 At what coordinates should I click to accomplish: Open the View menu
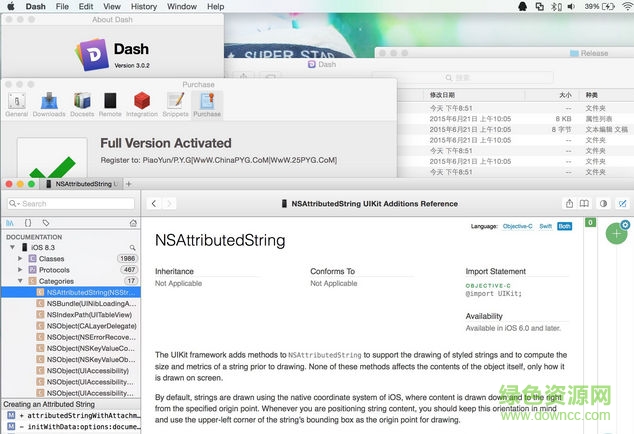point(112,6)
